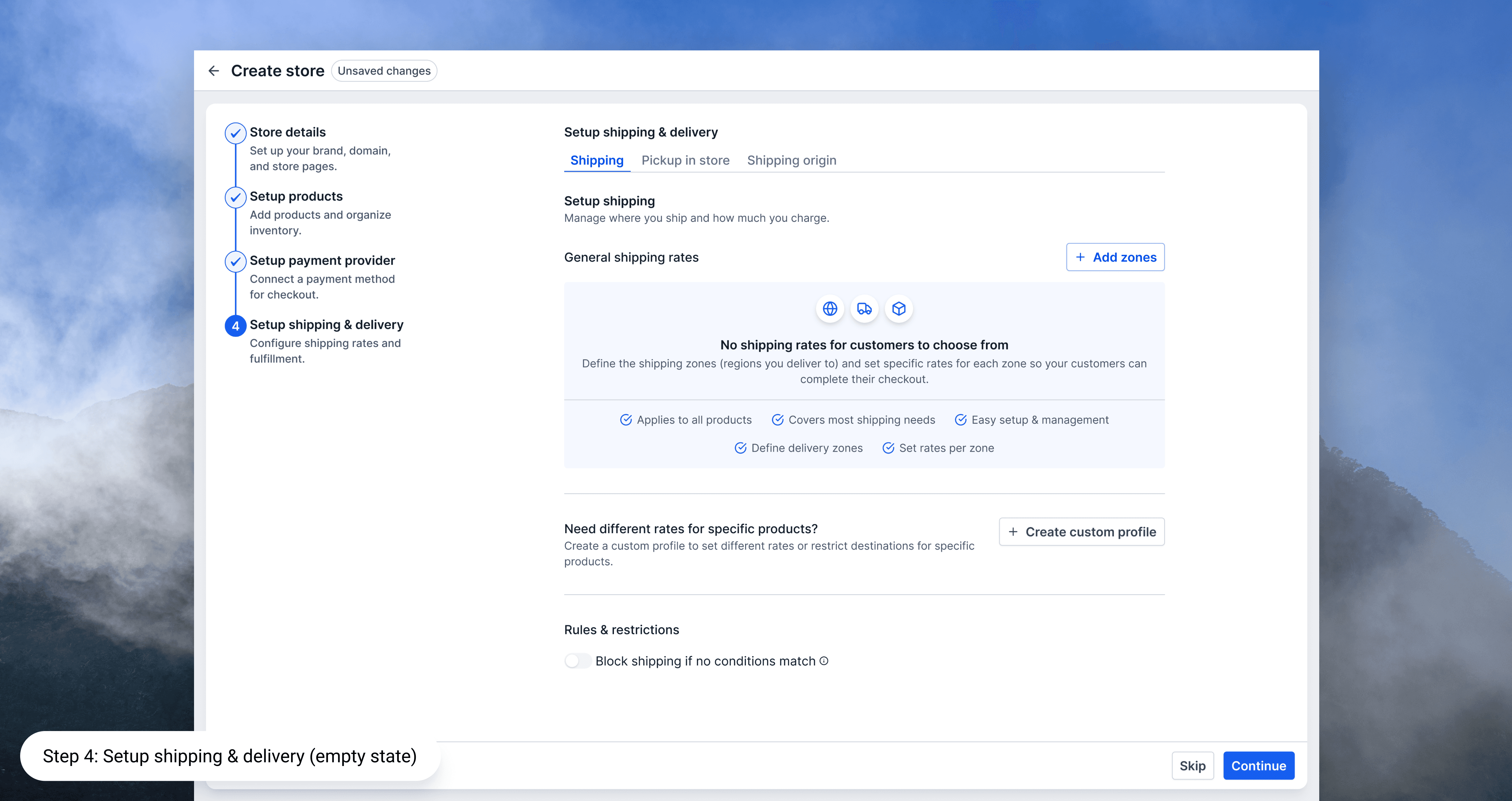This screenshot has width=1512, height=801.
Task: Click Store details checkmark step icon
Action: coord(235,133)
